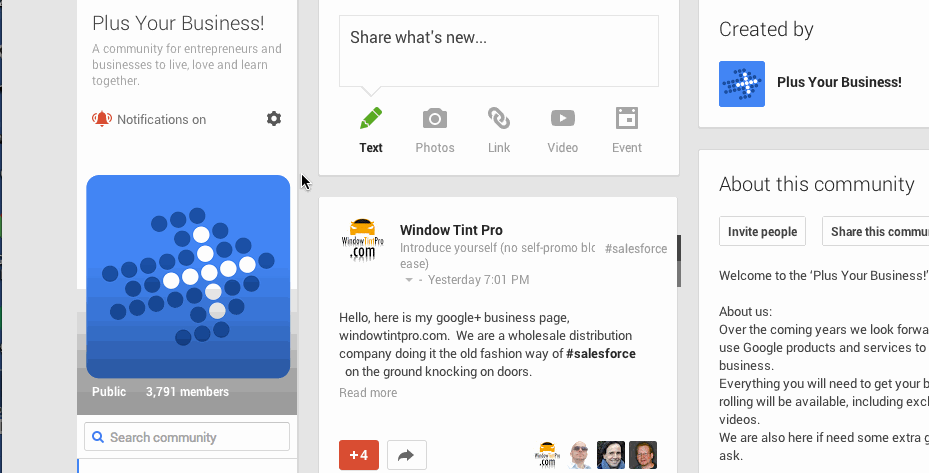Share the Window Tint Pro post
Image resolution: width=929 pixels, height=473 pixels.
coord(406,455)
